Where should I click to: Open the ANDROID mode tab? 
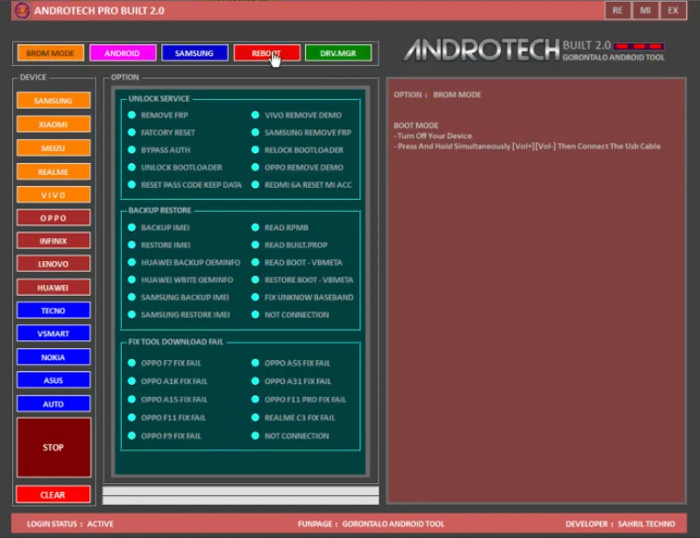[x=122, y=53]
